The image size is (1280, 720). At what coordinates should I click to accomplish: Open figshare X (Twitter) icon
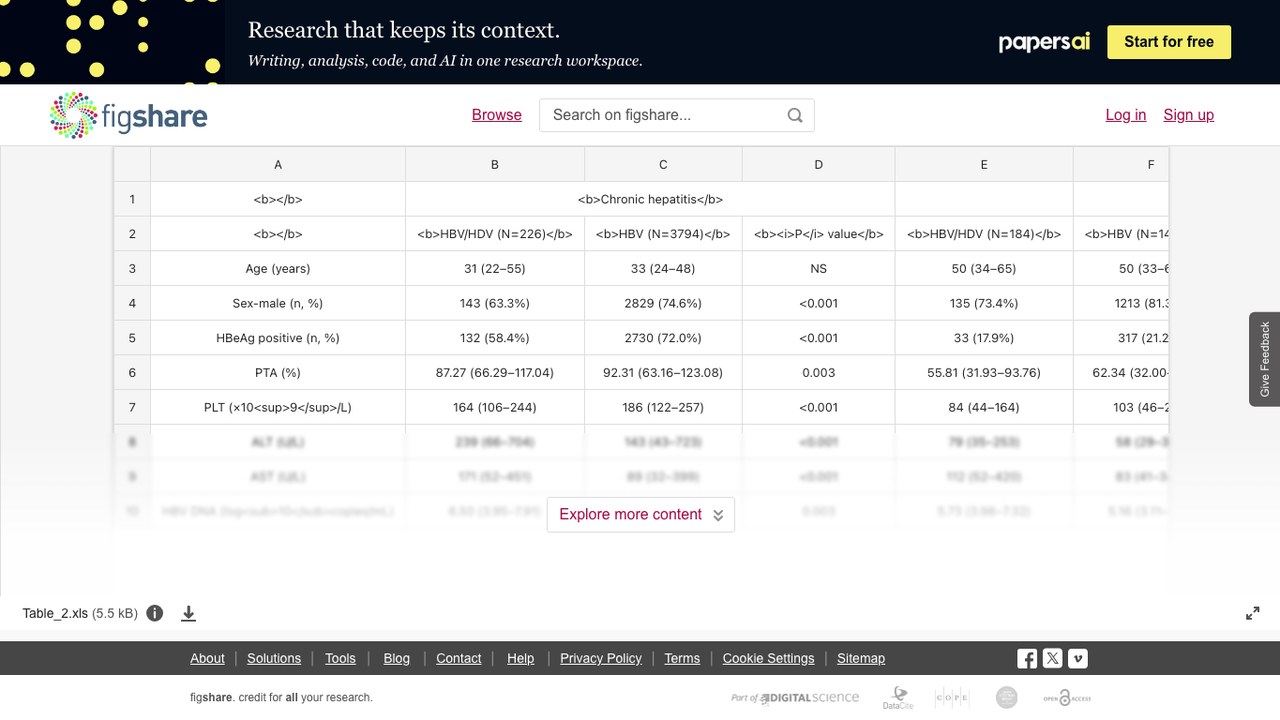1052,658
